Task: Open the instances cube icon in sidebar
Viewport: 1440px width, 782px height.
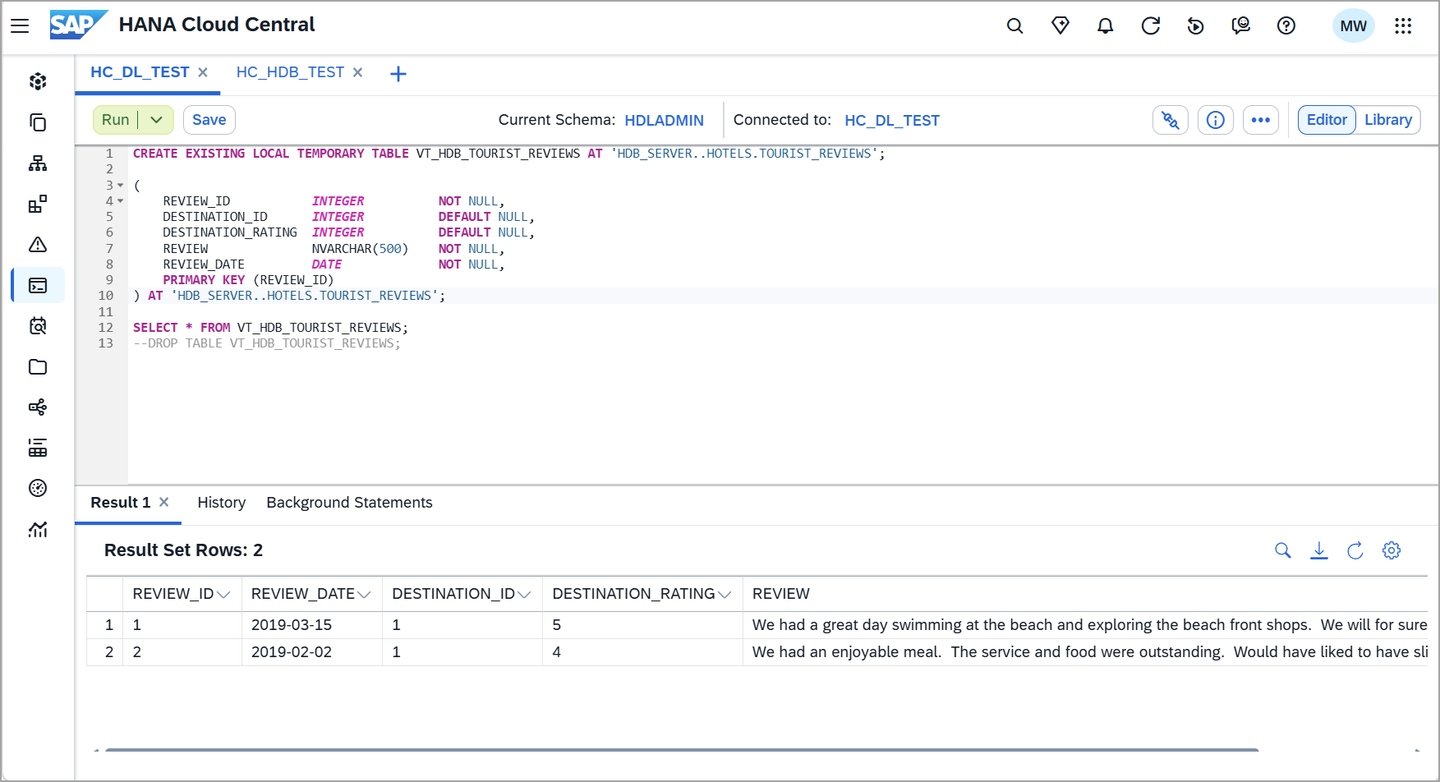Action: coord(38,81)
